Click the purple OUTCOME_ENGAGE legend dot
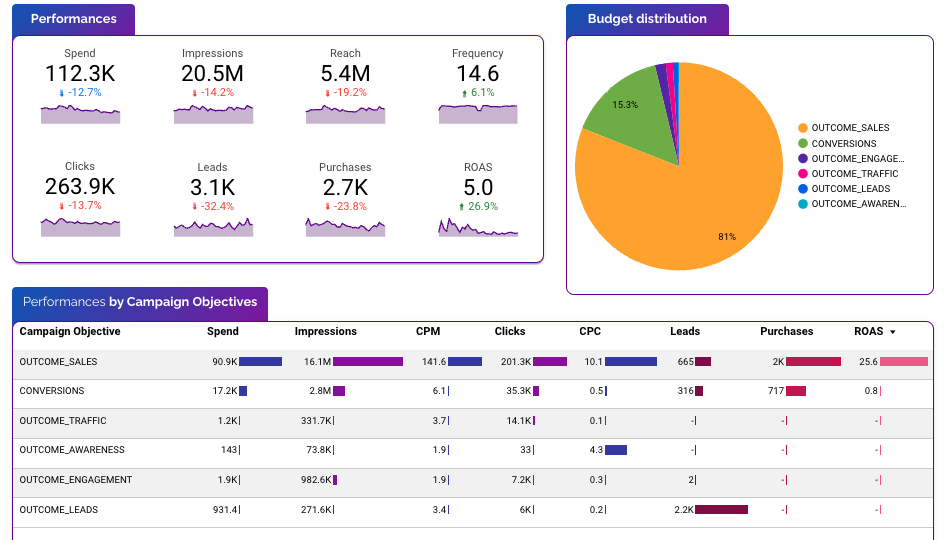 tap(803, 158)
